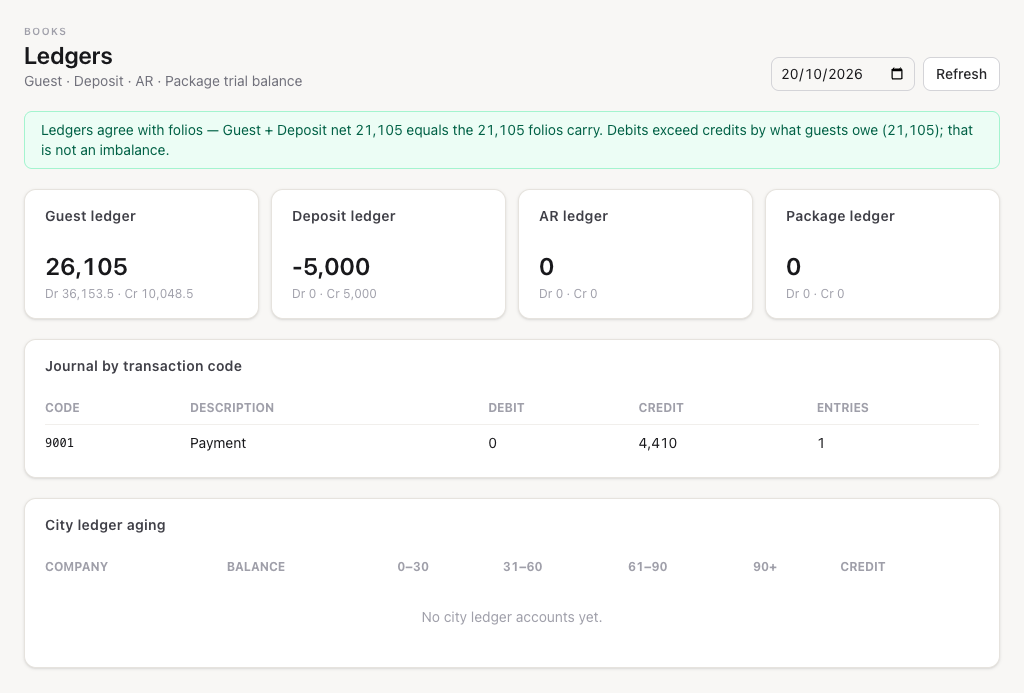The width and height of the screenshot is (1024, 693).
Task: Click the Deposit ledger balance -5,000
Action: tap(331, 266)
